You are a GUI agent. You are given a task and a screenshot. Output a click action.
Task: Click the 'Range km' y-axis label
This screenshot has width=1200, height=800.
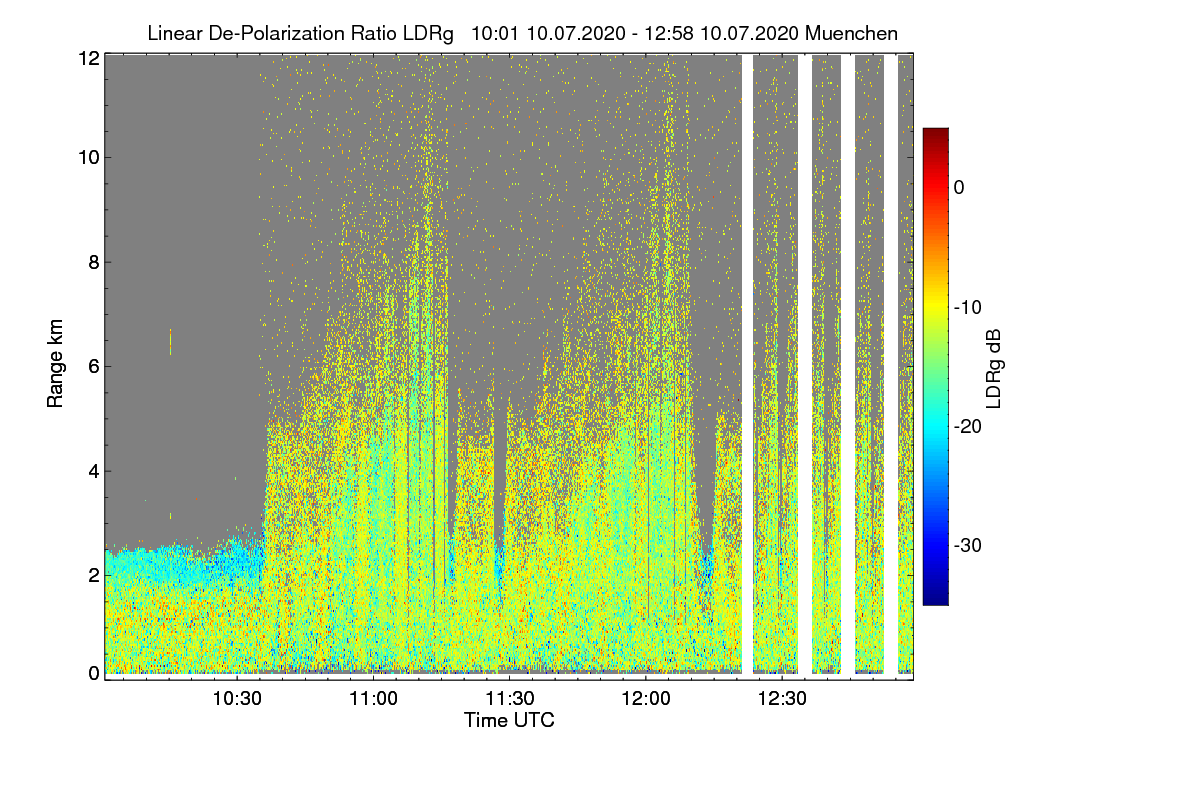point(54,365)
